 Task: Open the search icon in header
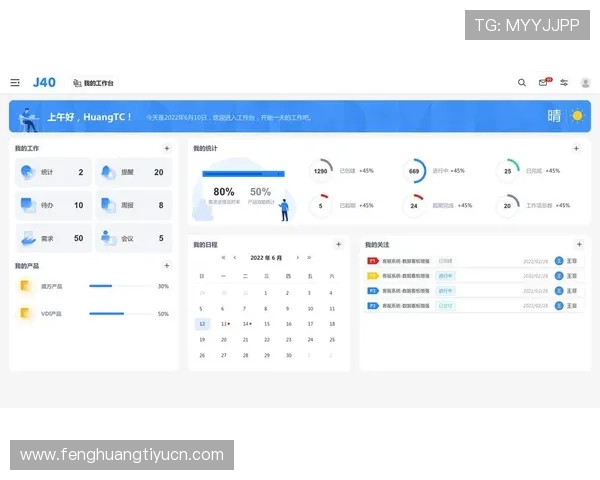[521, 83]
